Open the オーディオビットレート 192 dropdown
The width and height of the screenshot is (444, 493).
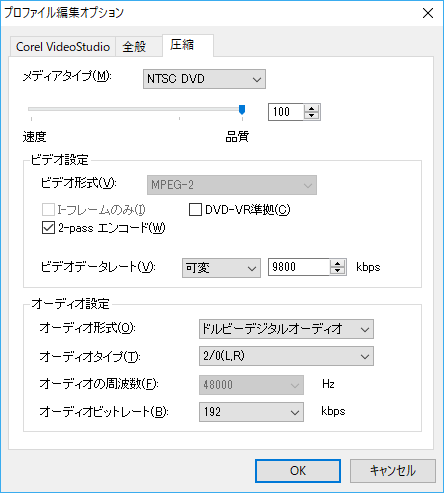tap(251, 412)
